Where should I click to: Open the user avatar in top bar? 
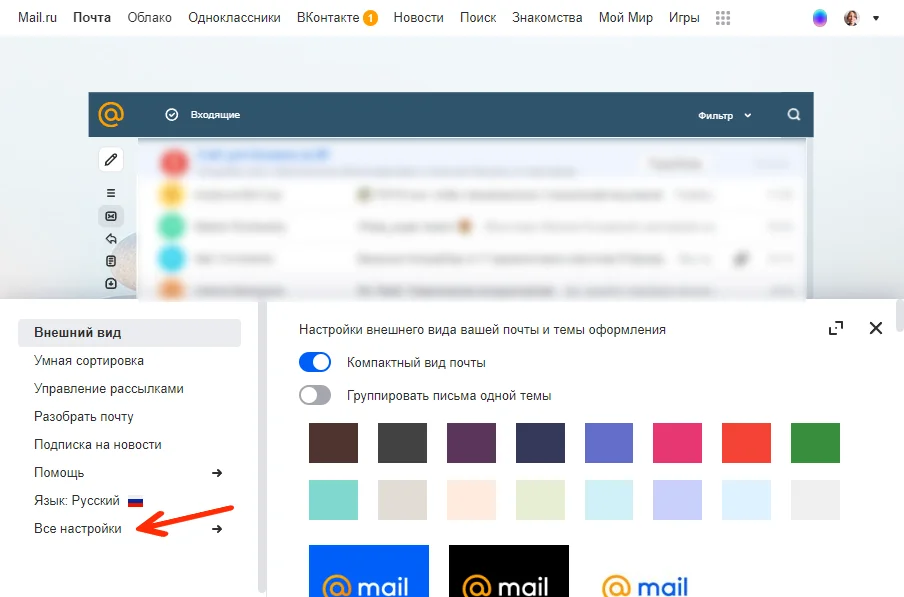852,18
